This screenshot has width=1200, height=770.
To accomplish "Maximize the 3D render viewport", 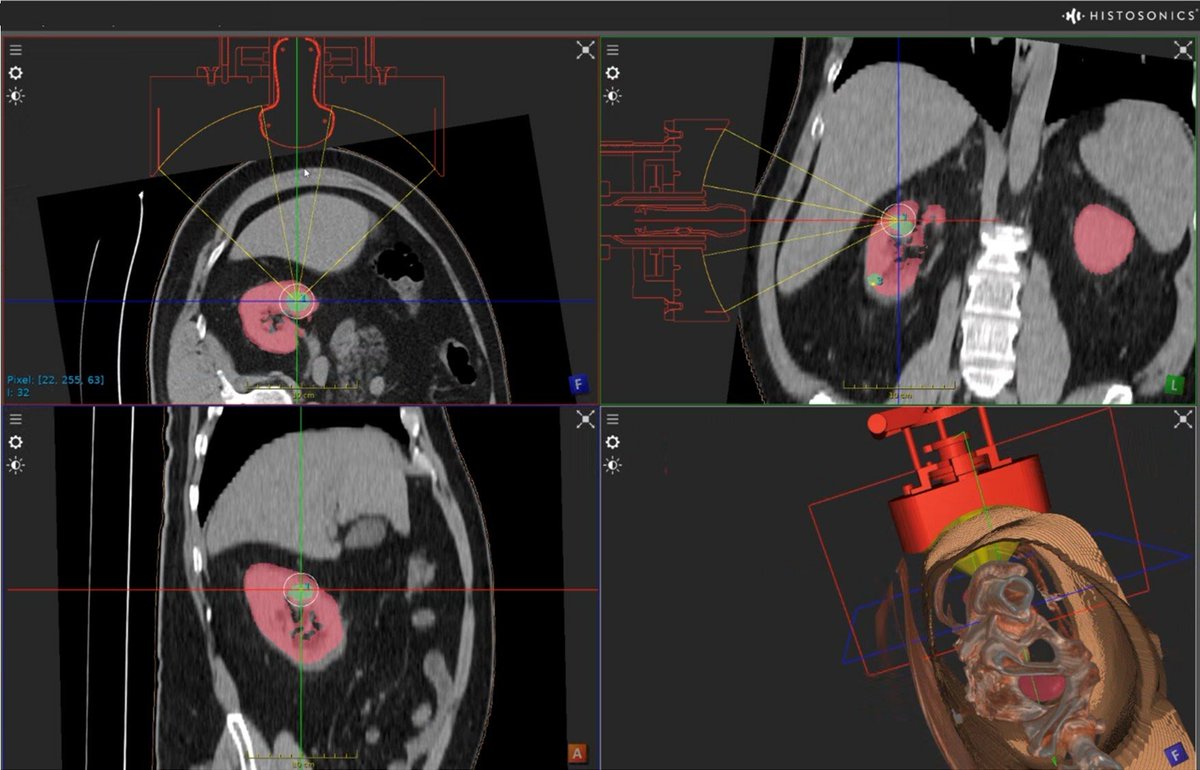I will (1183, 419).
